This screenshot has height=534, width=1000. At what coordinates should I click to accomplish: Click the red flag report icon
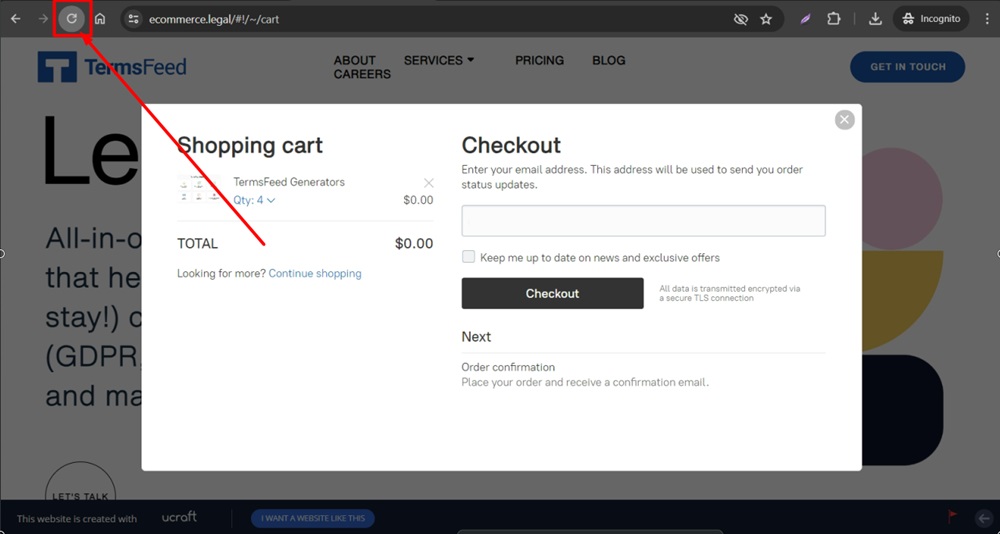click(953, 516)
